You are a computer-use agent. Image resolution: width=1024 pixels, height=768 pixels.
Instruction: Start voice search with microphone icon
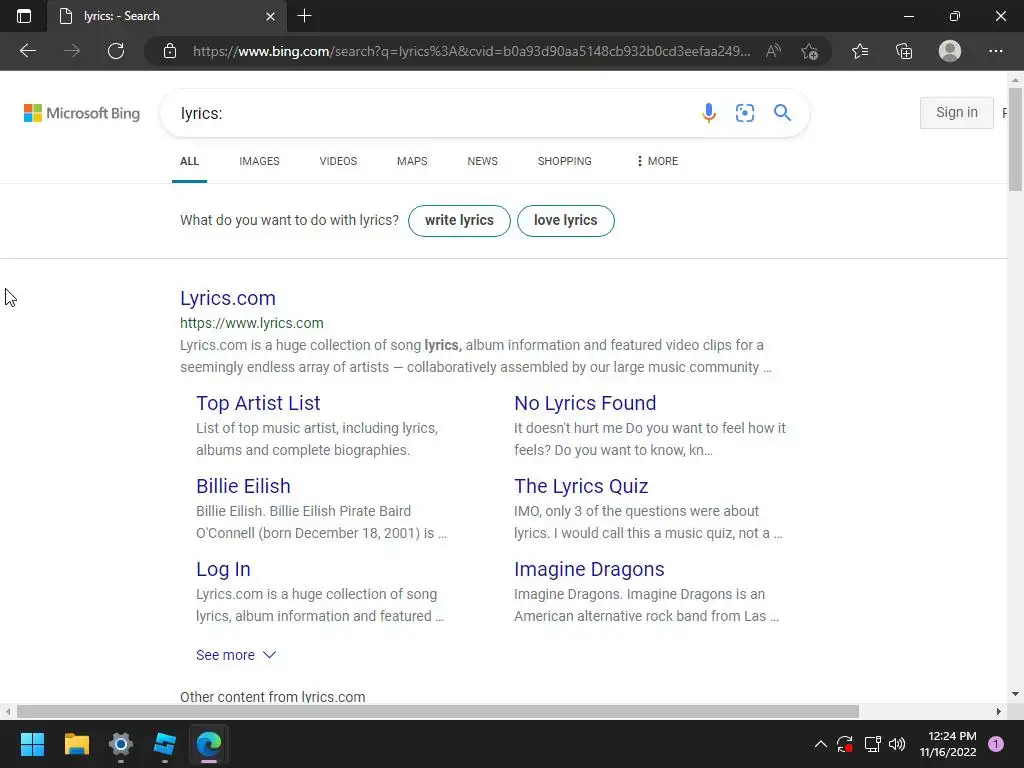tap(709, 113)
